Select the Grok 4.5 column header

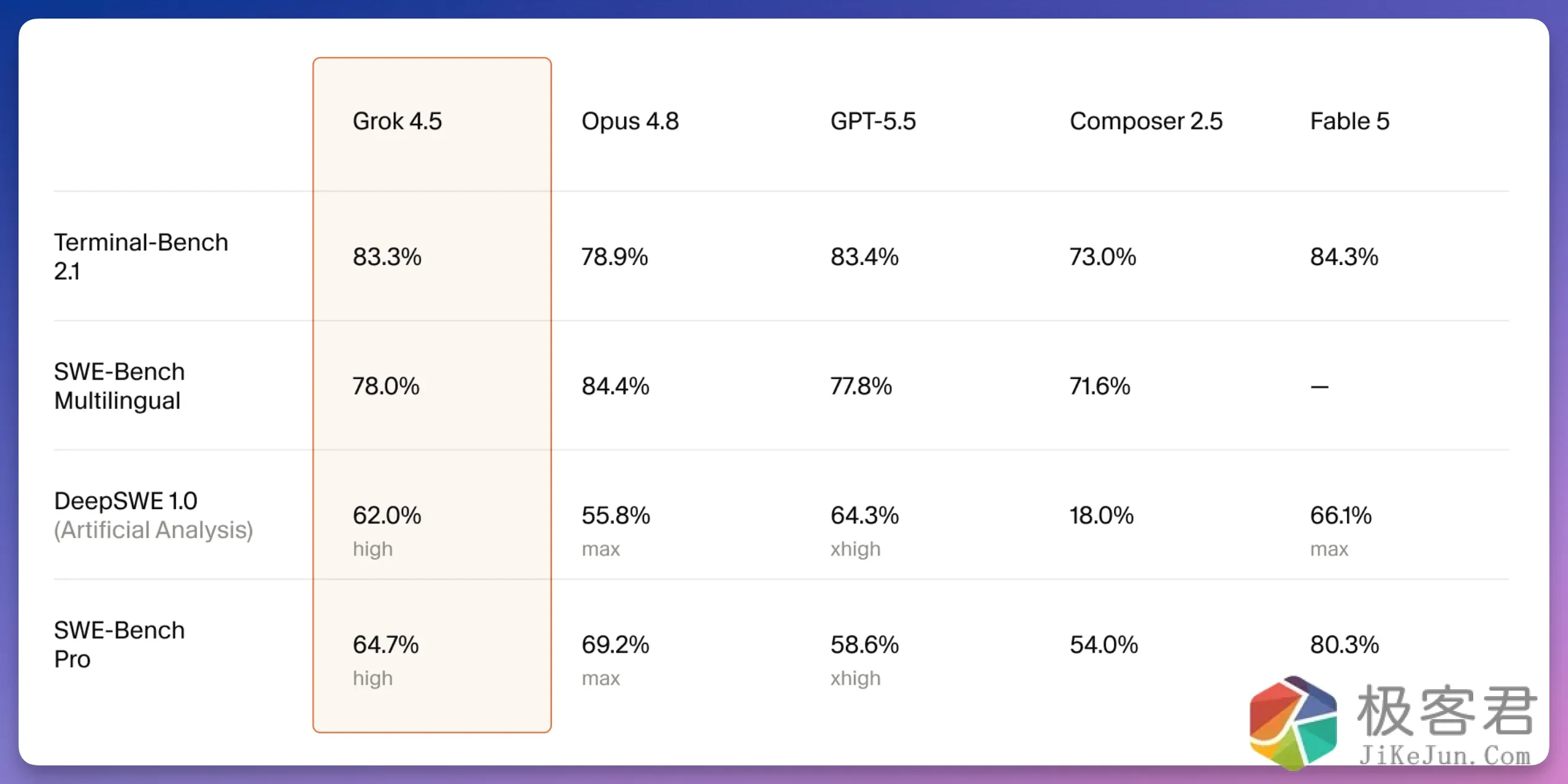point(397,121)
